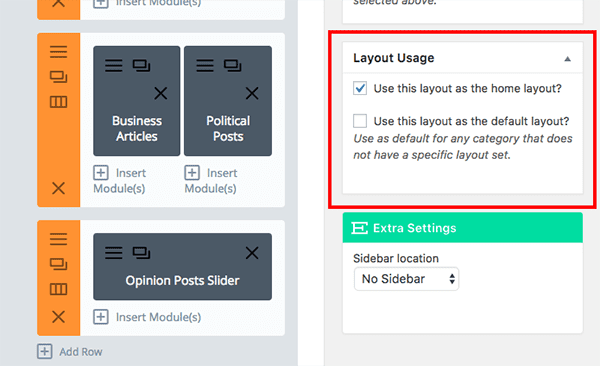
Task: Click drag handle icon of Opinion Posts Slider row
Action: coord(59,239)
